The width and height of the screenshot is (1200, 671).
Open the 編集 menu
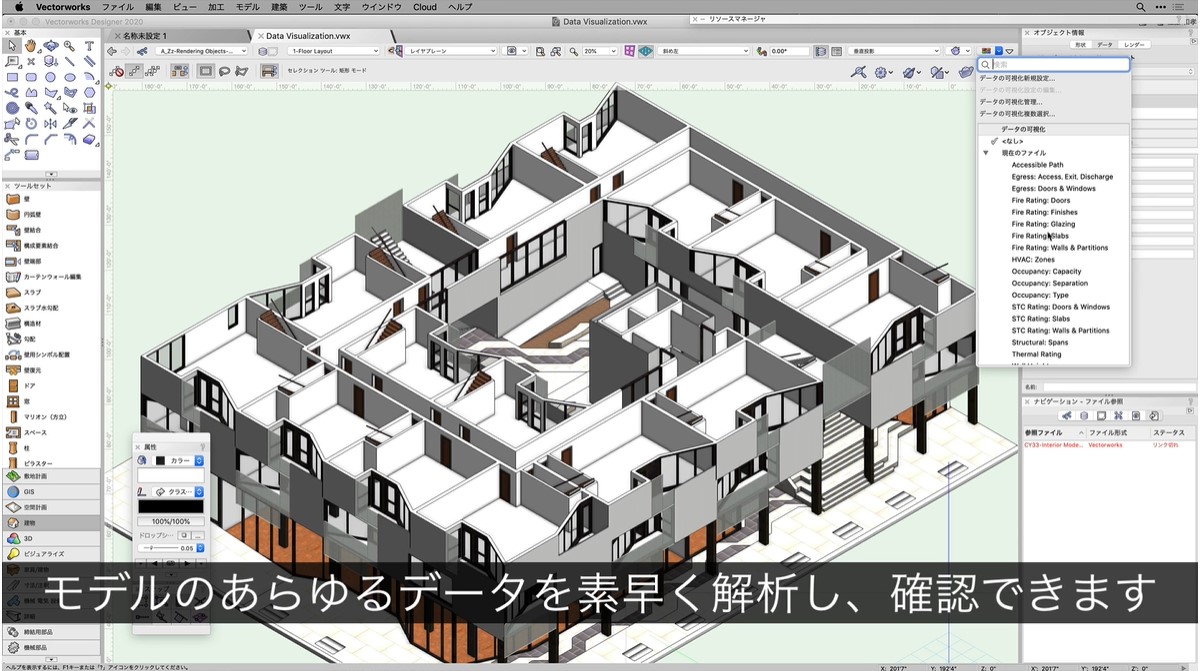click(x=153, y=7)
